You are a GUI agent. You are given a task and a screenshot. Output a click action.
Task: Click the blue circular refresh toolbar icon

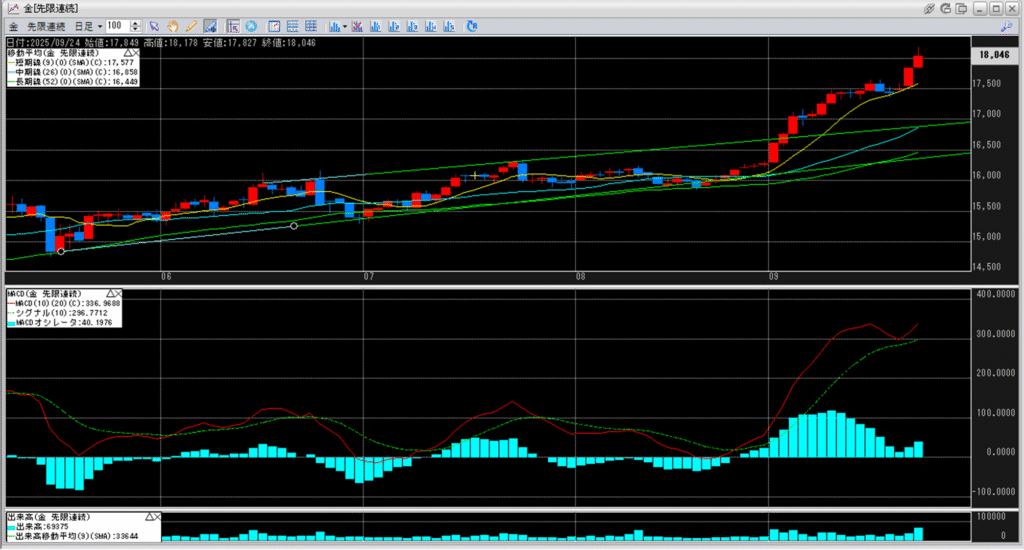point(251,25)
